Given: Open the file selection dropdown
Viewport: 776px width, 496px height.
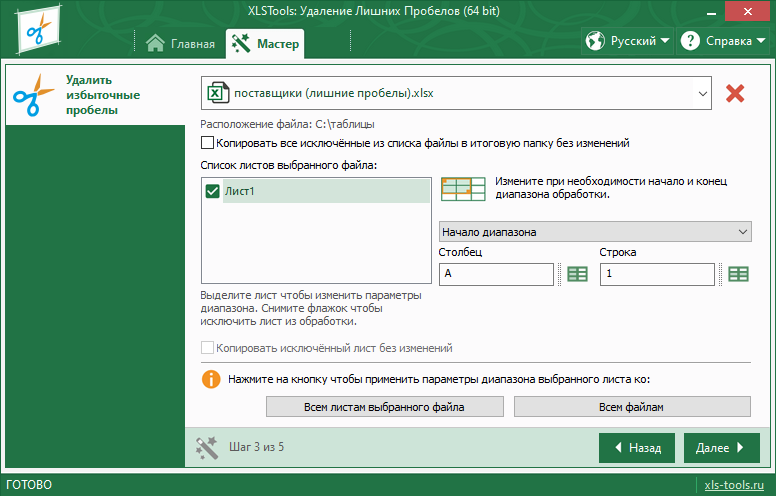Looking at the screenshot, I should point(704,94).
